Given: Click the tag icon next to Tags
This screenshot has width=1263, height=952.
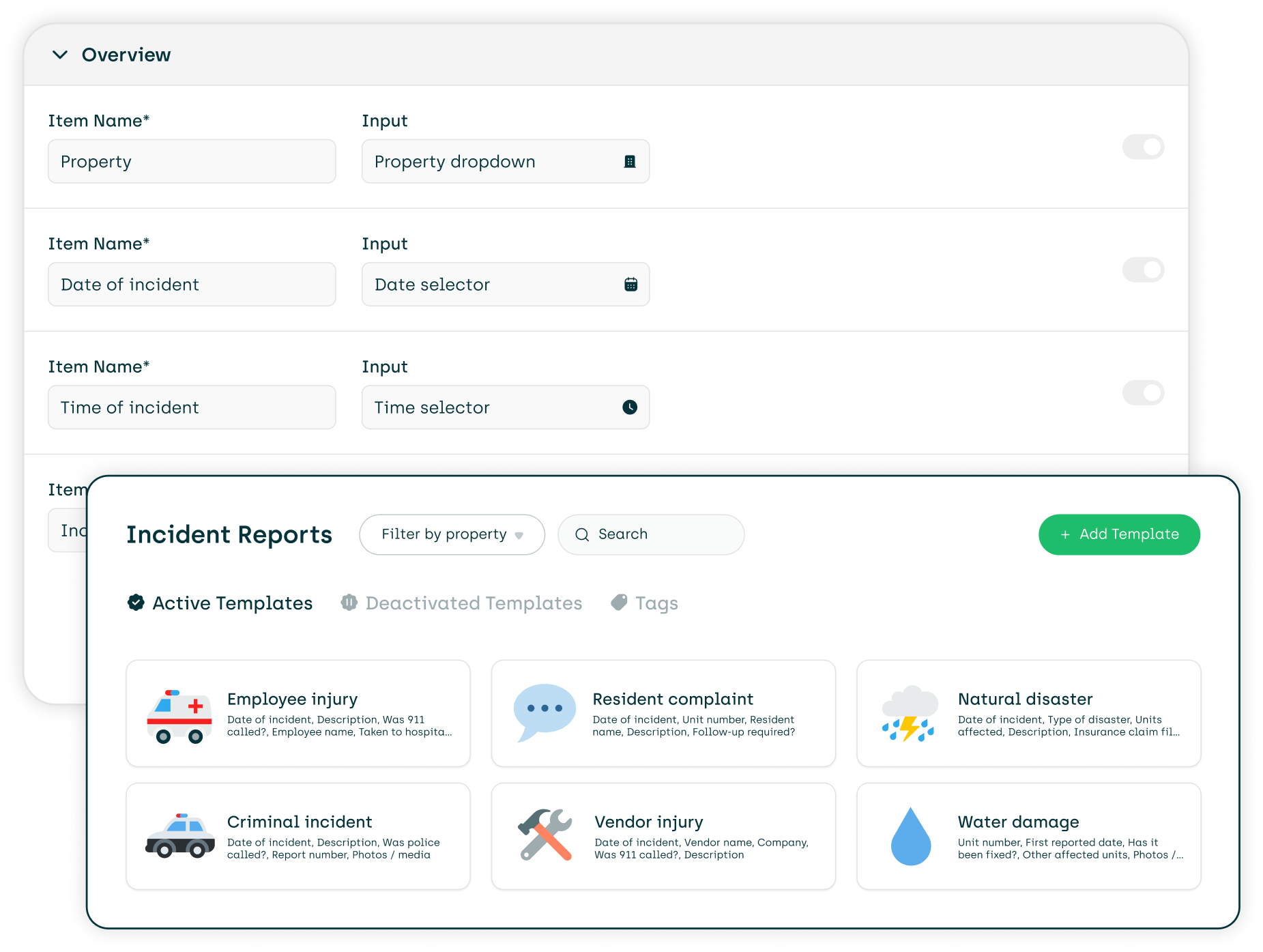Looking at the screenshot, I should pyautogui.click(x=619, y=603).
